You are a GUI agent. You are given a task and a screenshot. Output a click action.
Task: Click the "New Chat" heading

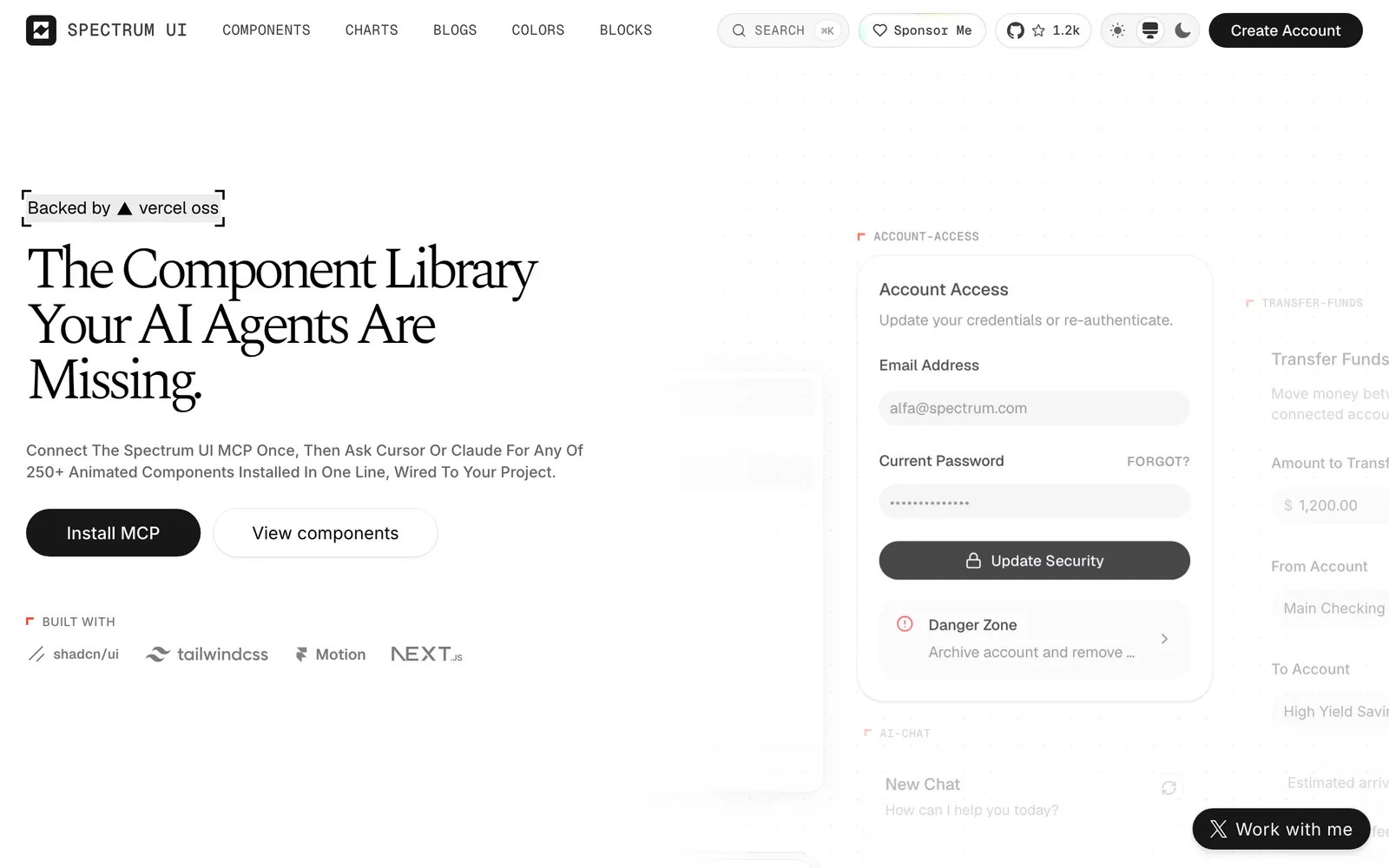923,785
